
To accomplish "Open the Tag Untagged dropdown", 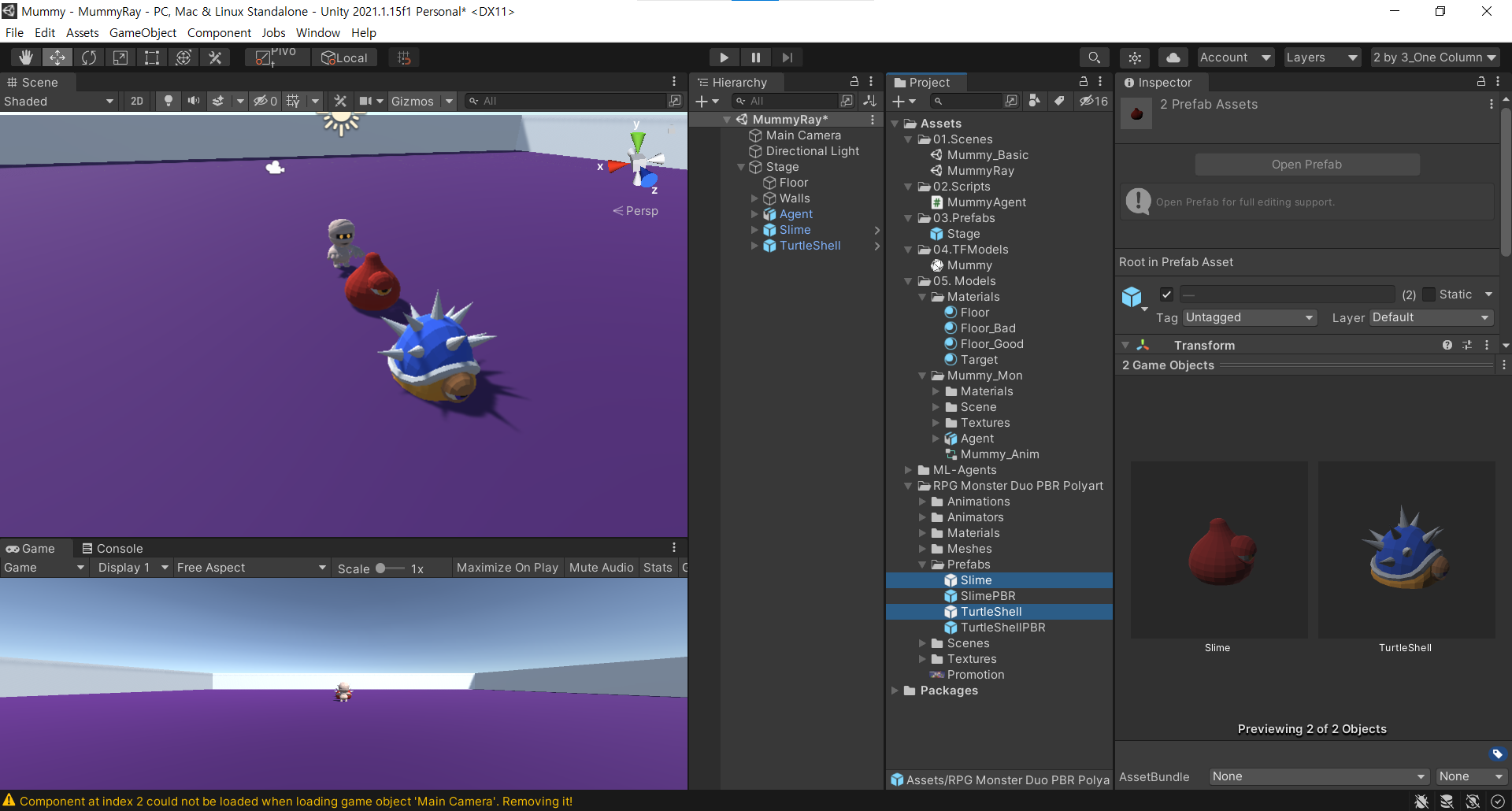I will tap(1249, 317).
